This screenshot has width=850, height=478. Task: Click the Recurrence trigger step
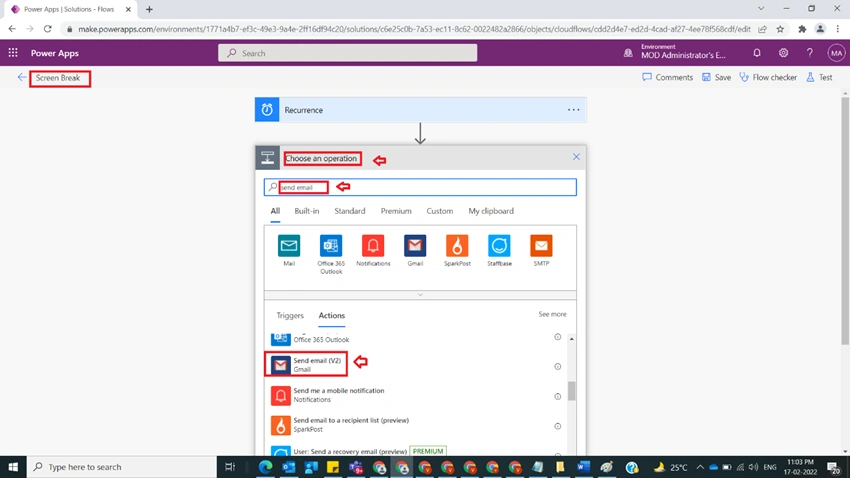point(421,110)
